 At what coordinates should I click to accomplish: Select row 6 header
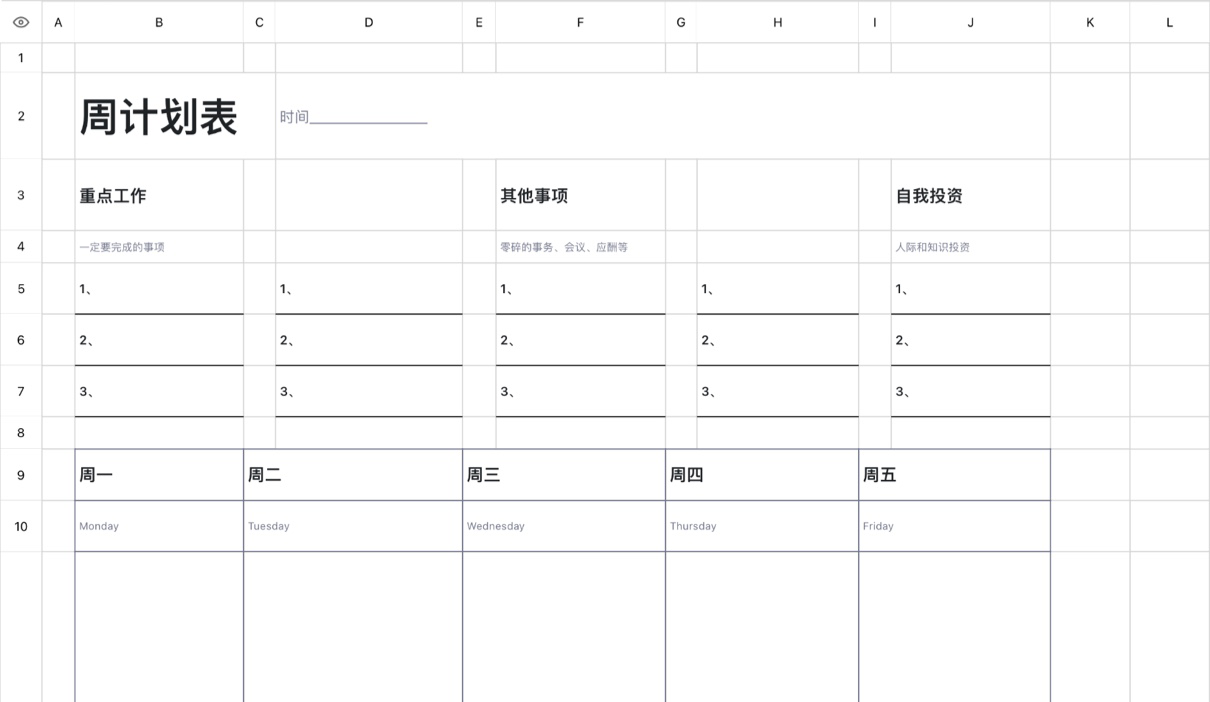(x=21, y=340)
